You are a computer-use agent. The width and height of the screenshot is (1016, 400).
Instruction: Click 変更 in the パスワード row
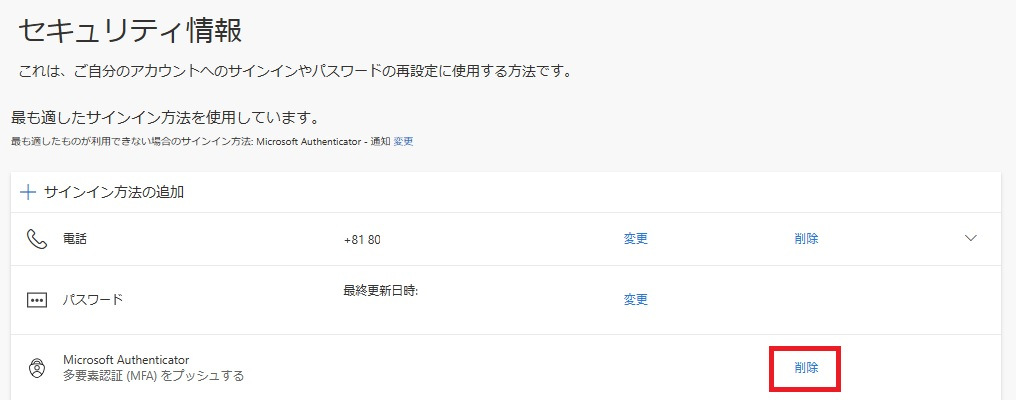636,300
